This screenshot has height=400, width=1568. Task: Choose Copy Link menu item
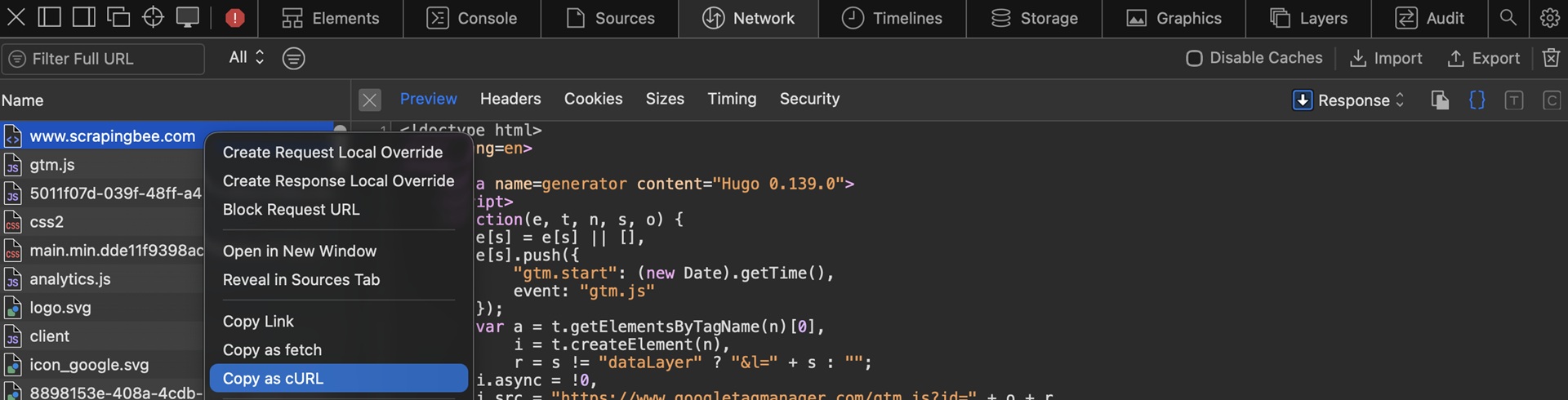click(338, 322)
